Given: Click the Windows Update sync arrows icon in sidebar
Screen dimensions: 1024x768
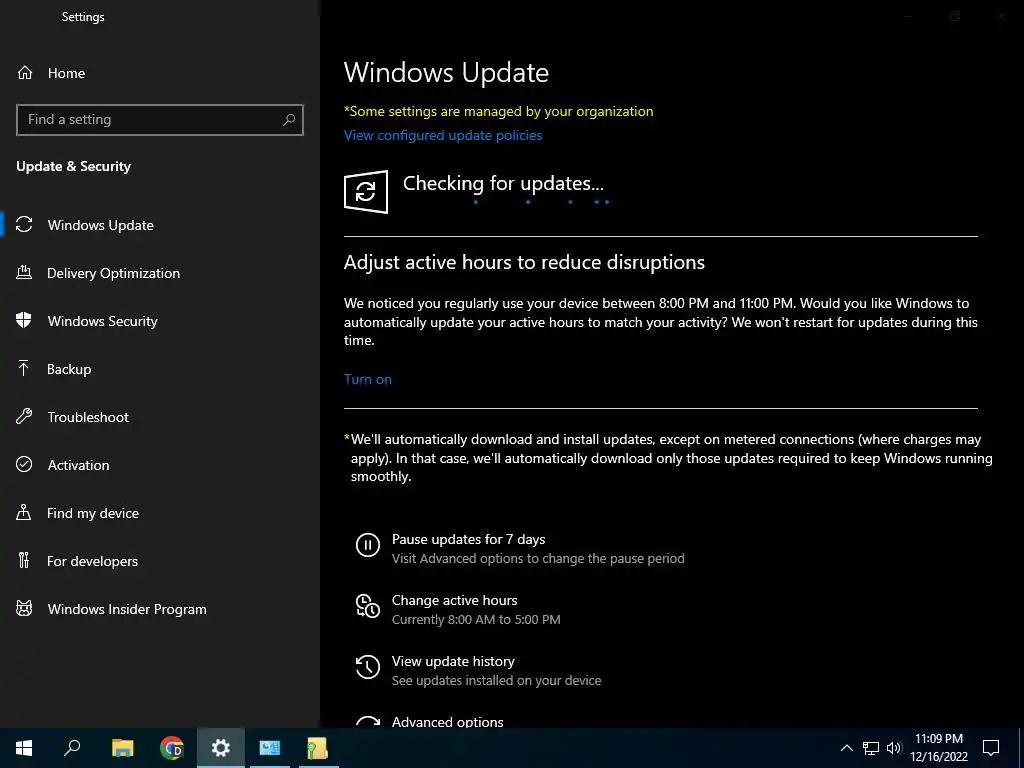Looking at the screenshot, I should point(24,225).
